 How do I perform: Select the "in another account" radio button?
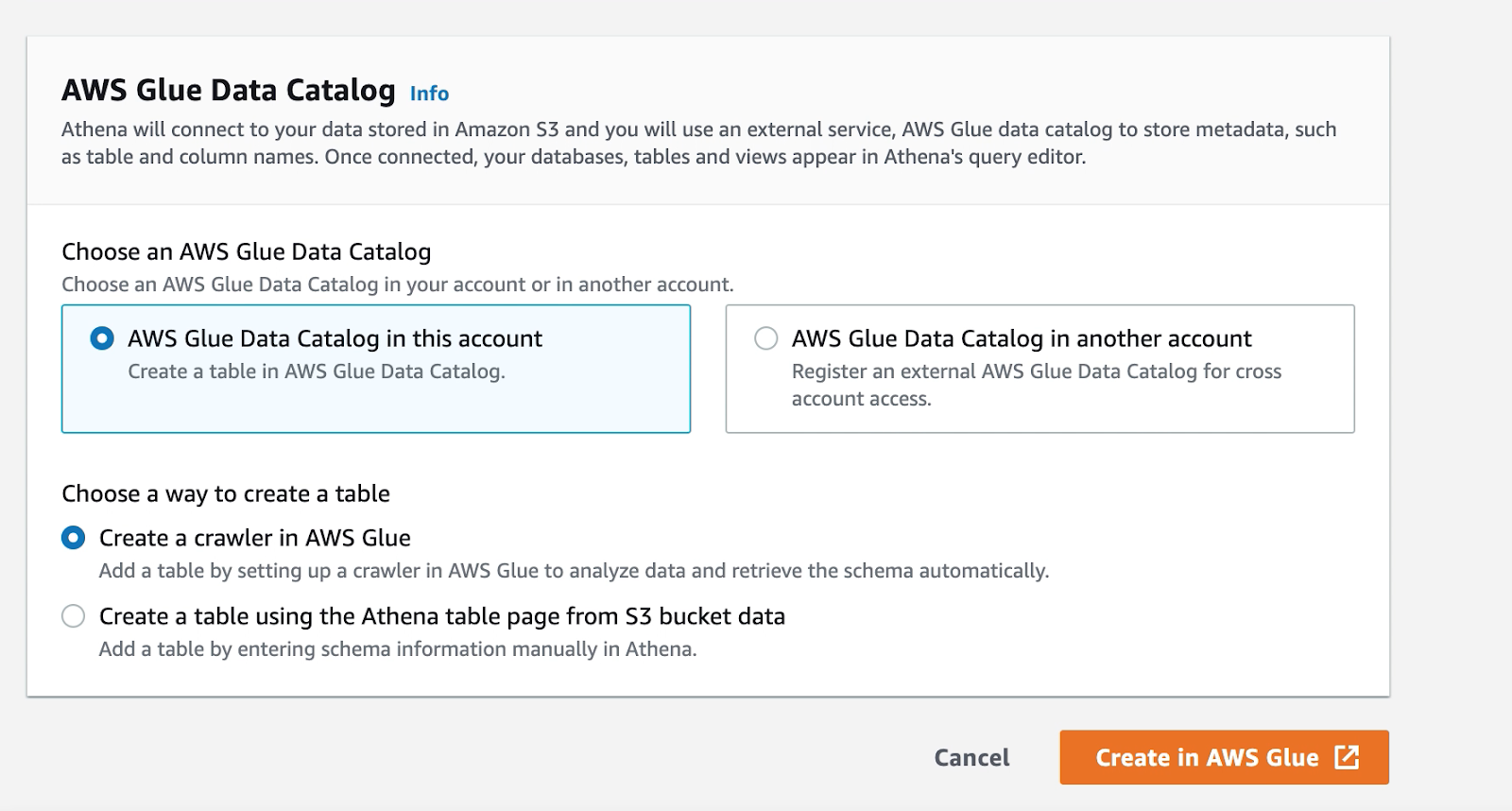click(x=766, y=338)
